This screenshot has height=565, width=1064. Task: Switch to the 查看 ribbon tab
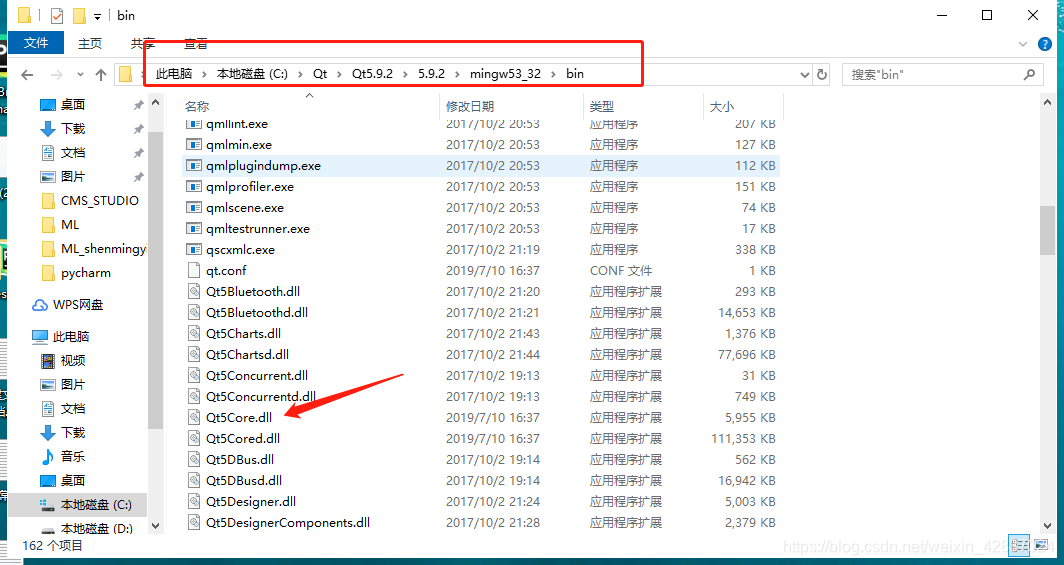(x=195, y=43)
